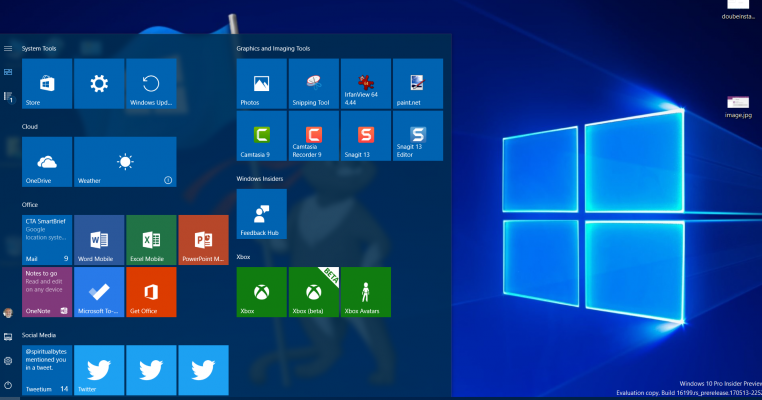The image size is (762, 400).
Task: Open the Snagit 13 tile
Action: pos(366,136)
